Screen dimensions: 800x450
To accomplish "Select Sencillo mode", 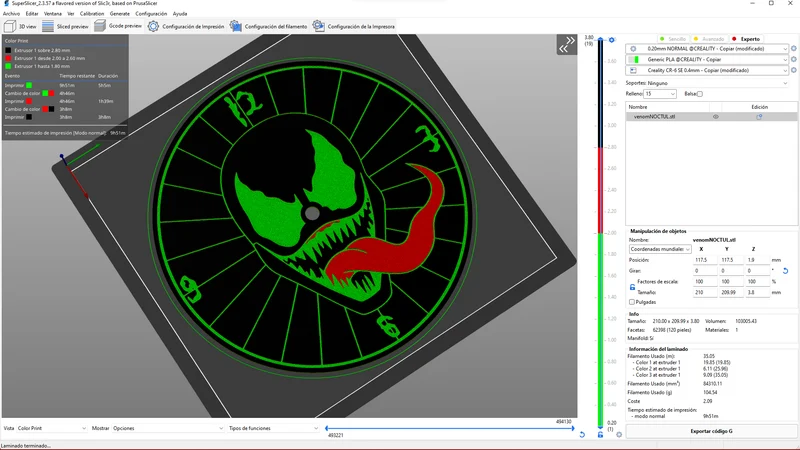I will (x=673, y=39).
